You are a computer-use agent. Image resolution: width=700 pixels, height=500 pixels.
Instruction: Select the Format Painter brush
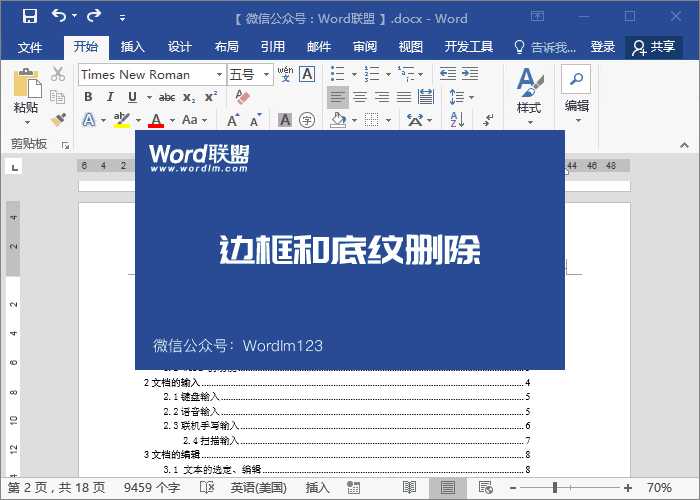(x=58, y=120)
